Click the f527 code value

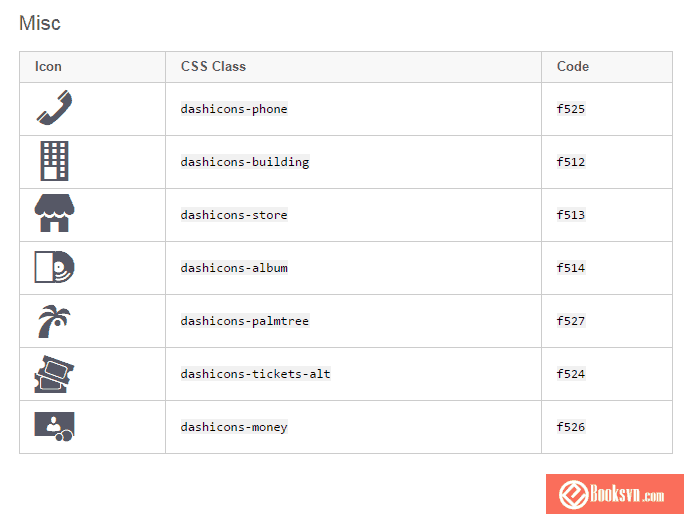click(571, 321)
